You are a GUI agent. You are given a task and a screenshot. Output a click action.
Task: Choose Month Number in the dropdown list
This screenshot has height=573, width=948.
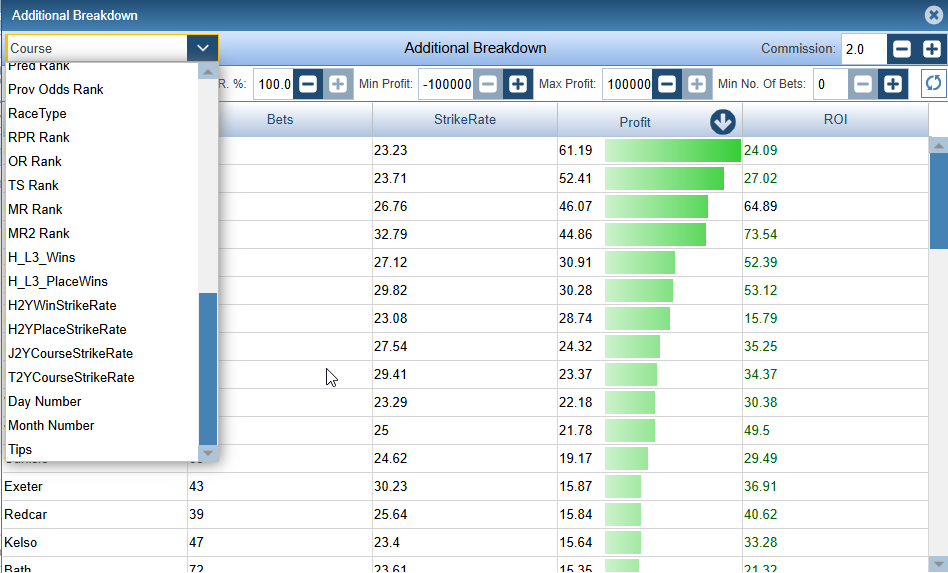click(51, 425)
